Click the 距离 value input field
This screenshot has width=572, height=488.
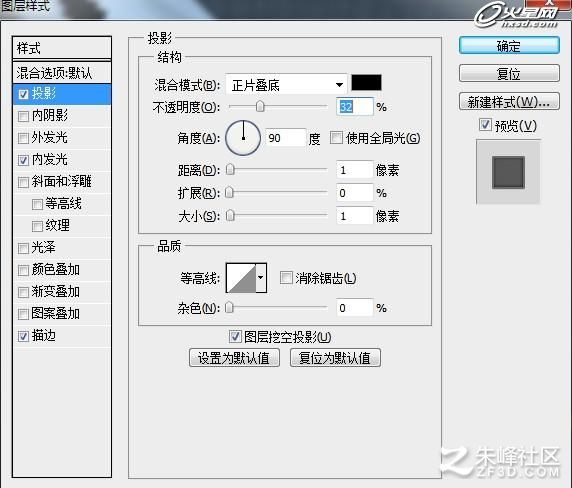(x=355, y=170)
